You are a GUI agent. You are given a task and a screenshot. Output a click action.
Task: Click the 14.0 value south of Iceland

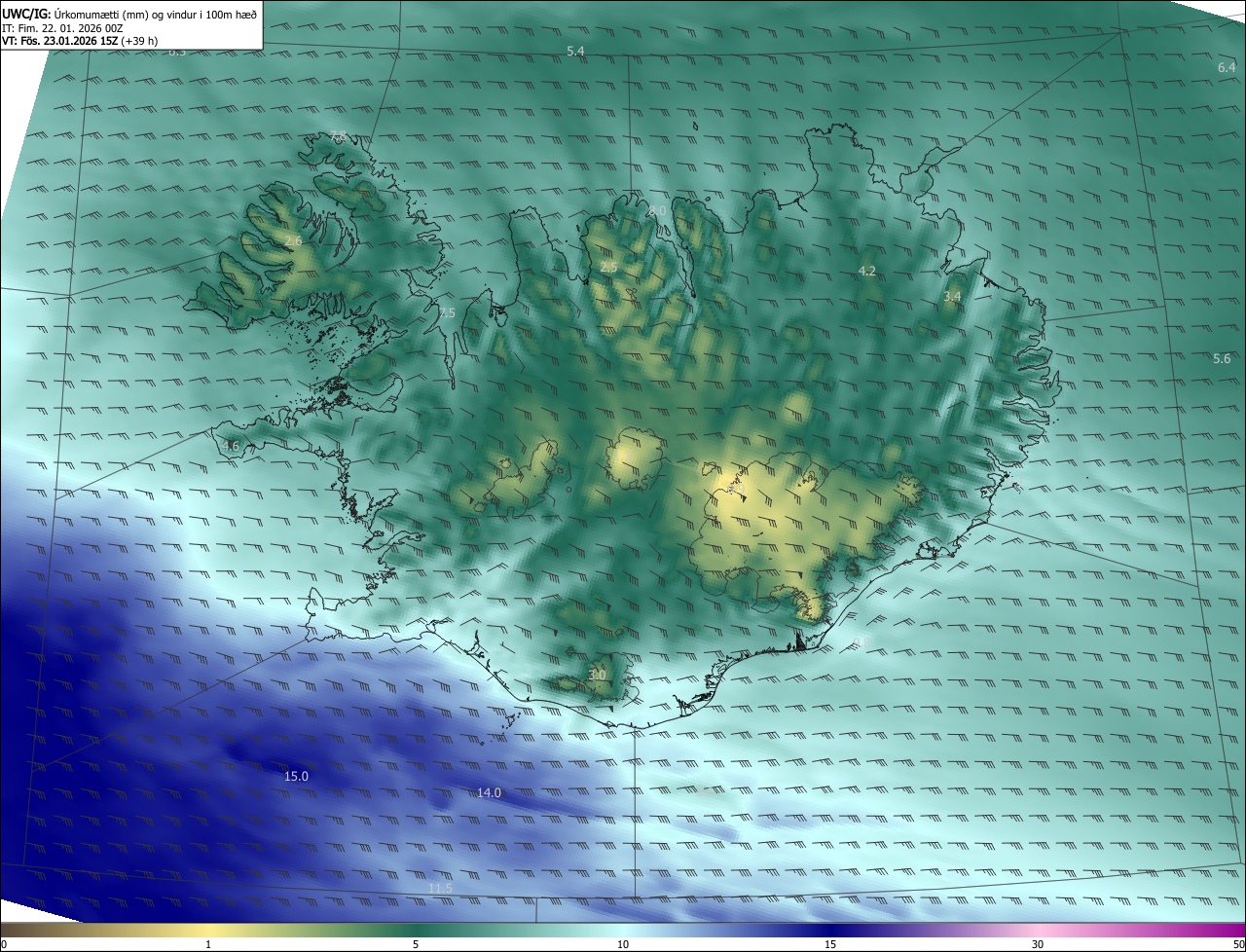(x=489, y=792)
